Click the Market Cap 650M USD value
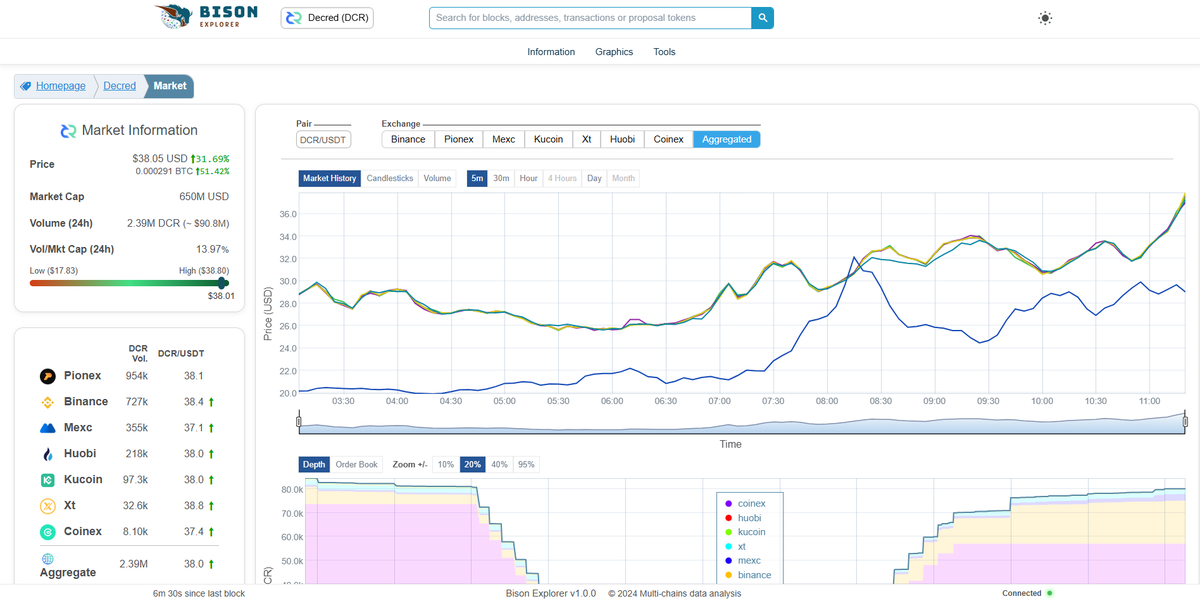 pos(204,197)
